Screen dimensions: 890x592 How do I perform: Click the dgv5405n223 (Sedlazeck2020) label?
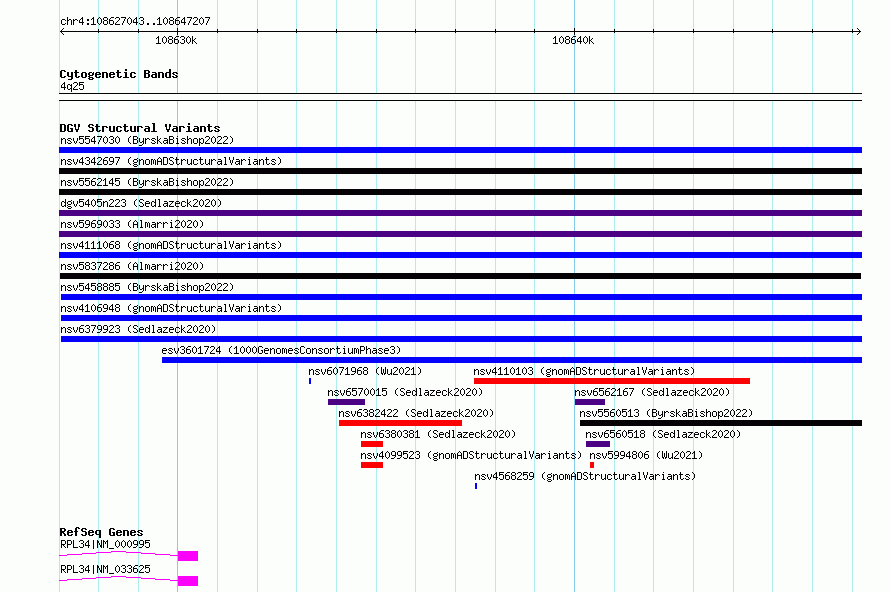point(141,203)
